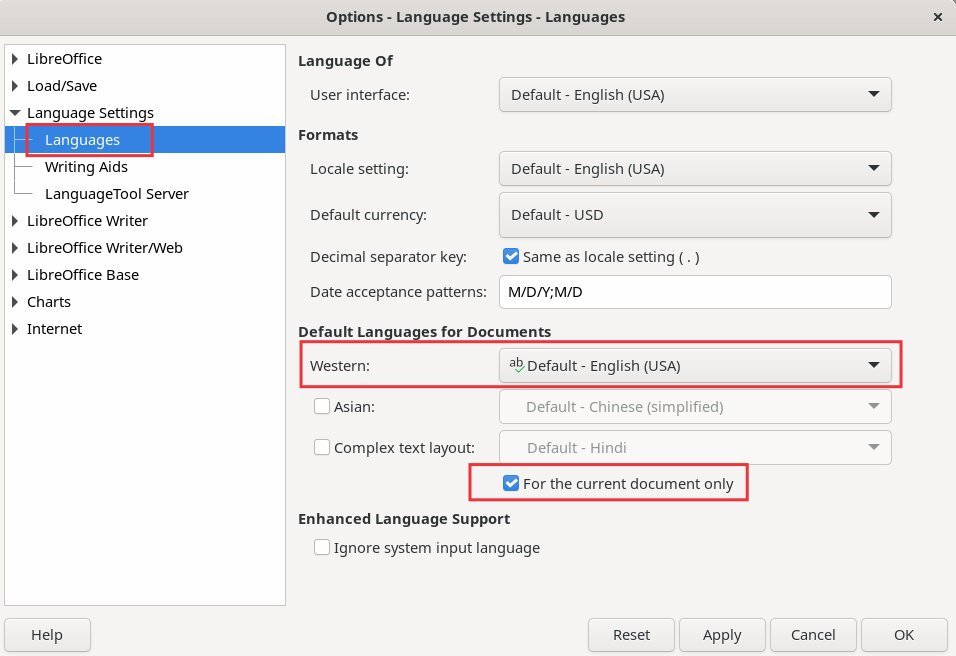The height and width of the screenshot is (656, 956).
Task: Click the LibreOffice tree label
Action: point(65,59)
